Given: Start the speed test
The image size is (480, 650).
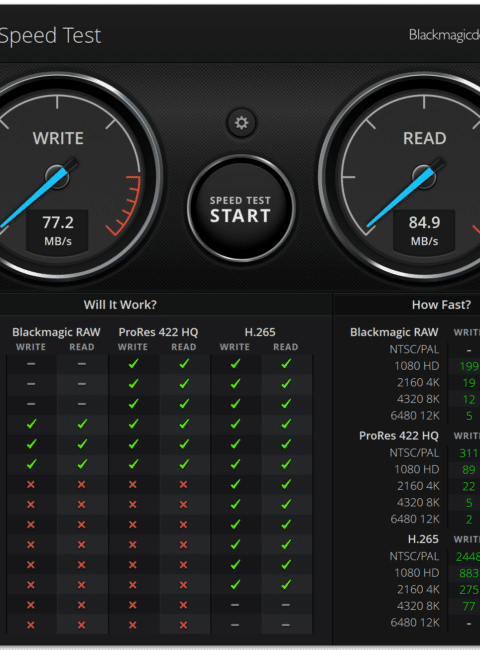Looking at the screenshot, I should (241, 209).
